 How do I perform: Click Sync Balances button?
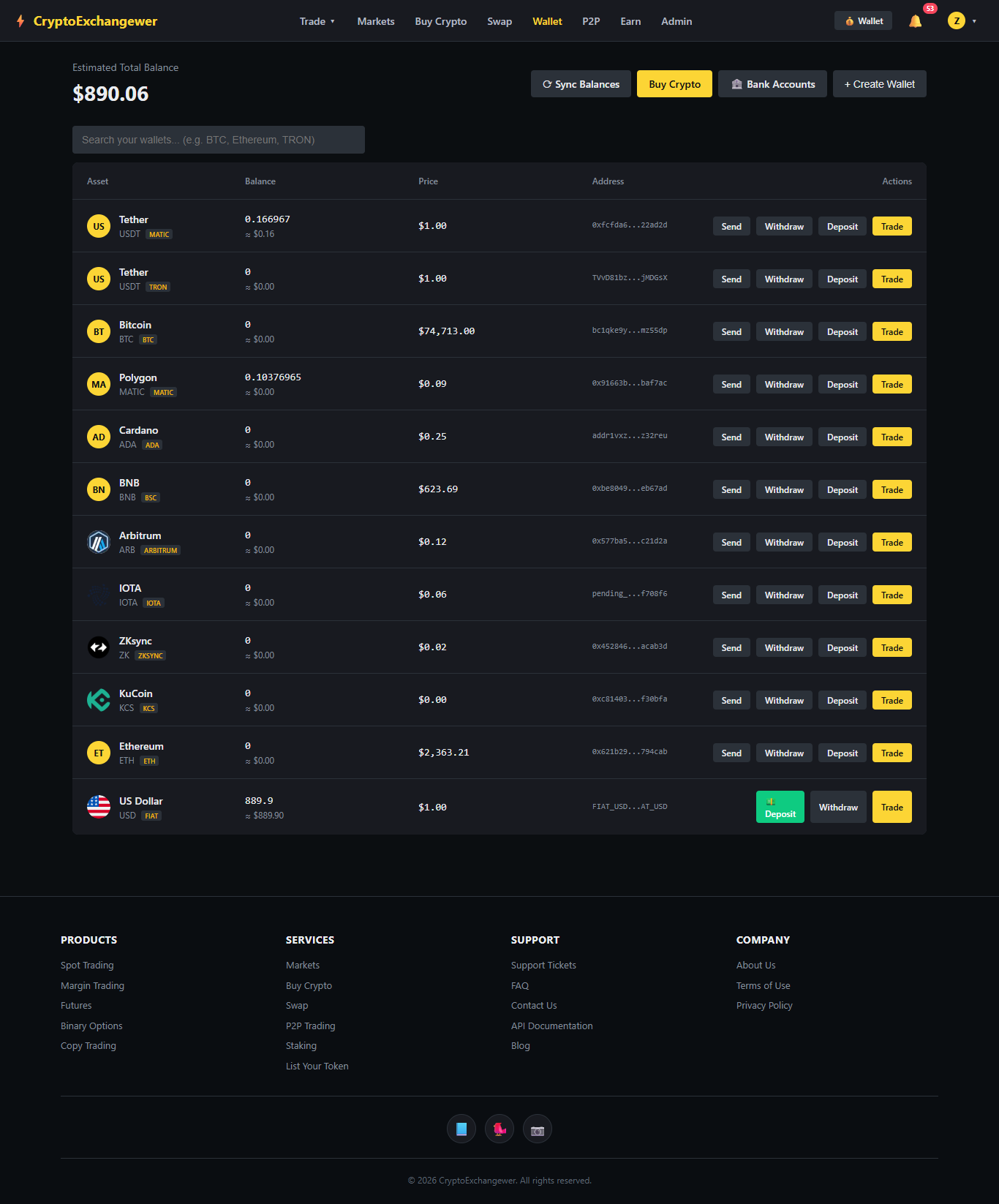581,84
